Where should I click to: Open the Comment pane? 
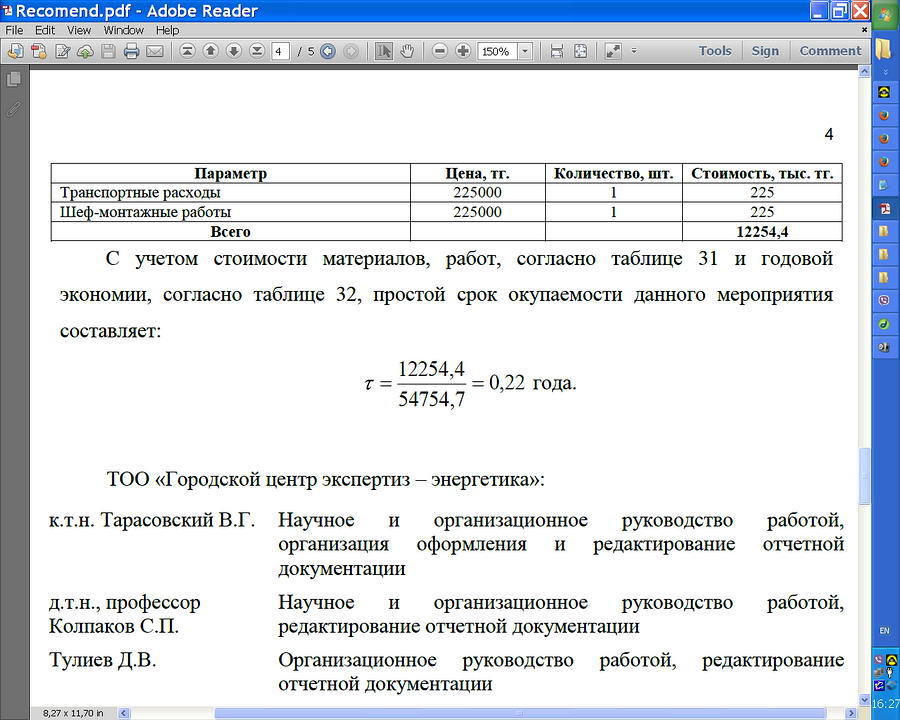pos(830,51)
